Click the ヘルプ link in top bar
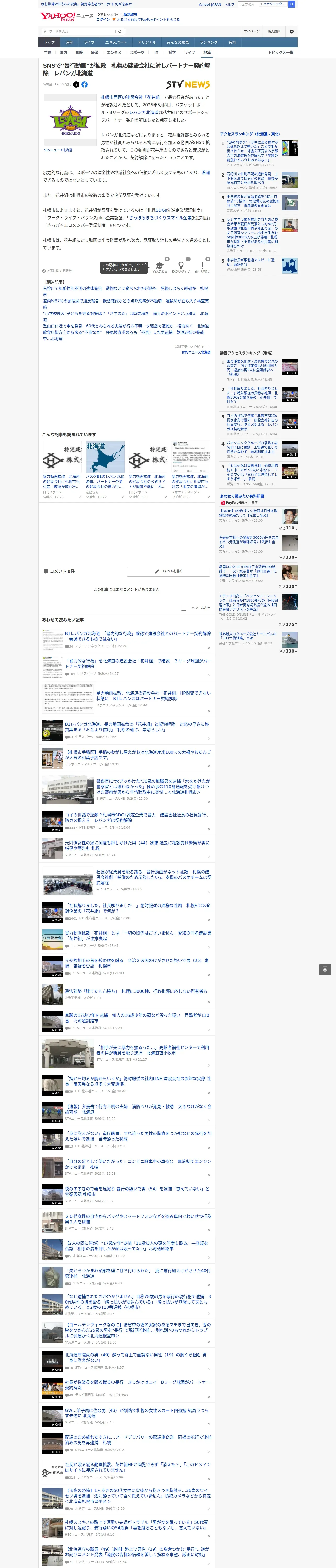 tap(229, 4)
